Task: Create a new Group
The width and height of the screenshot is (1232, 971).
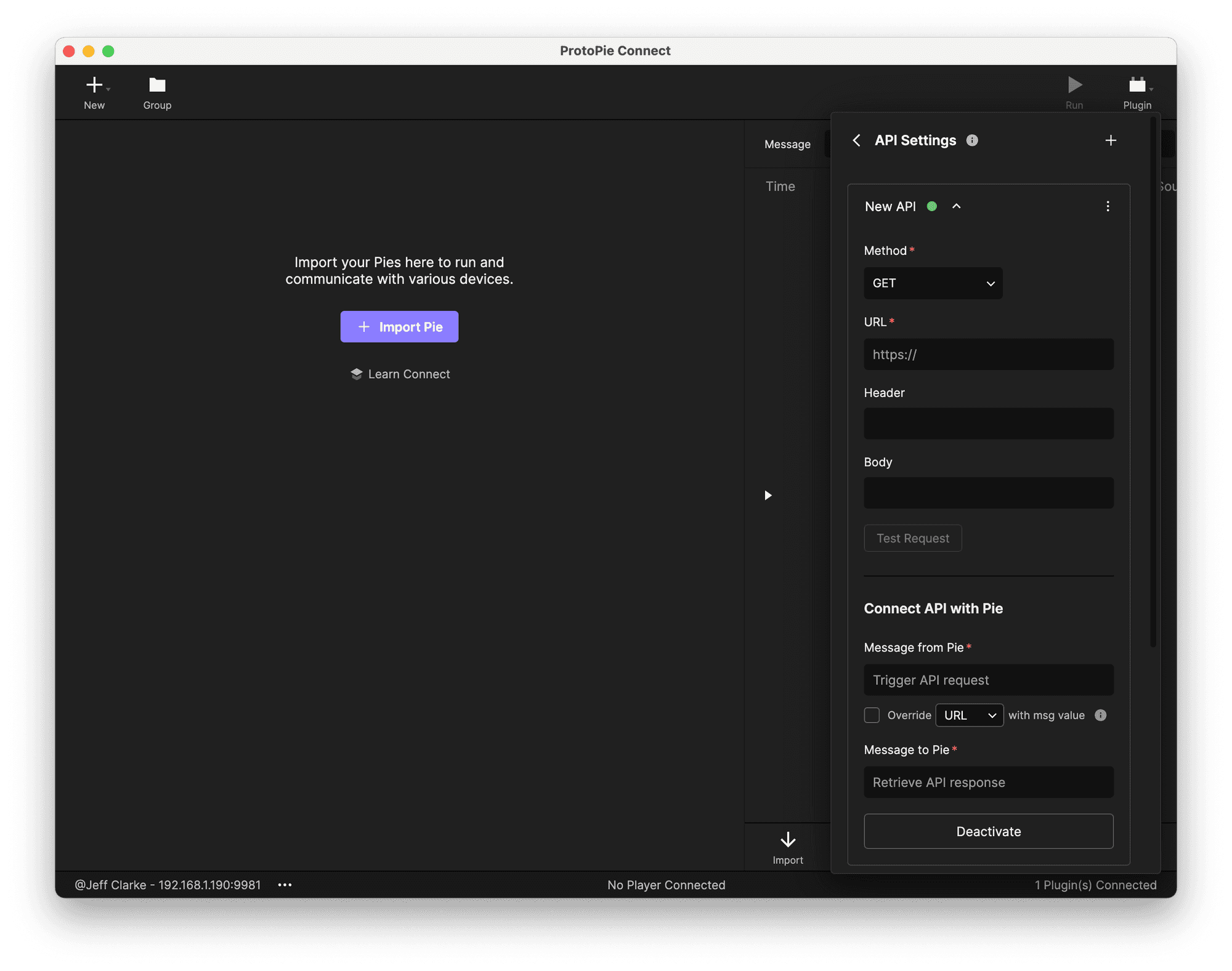Action: coord(157,92)
